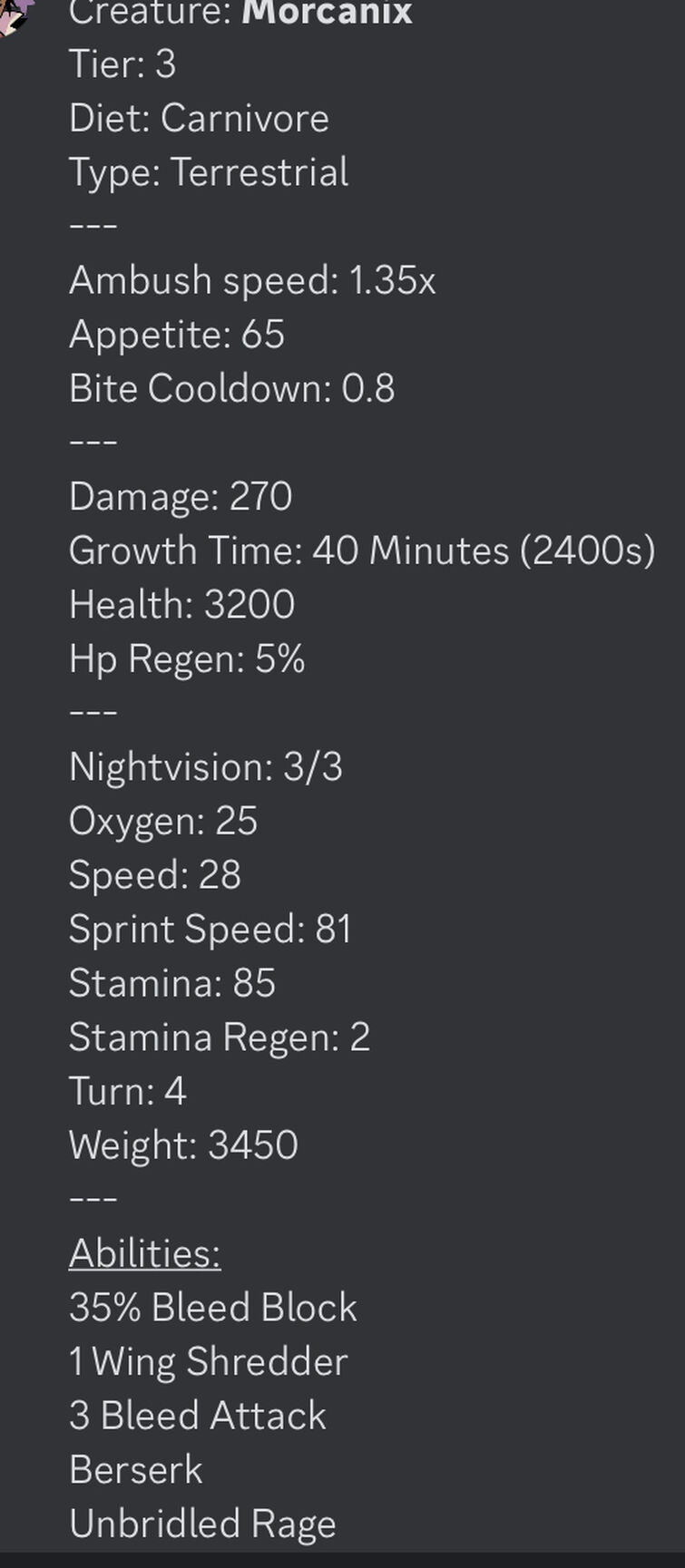Click the 35% Bleed Block ability
This screenshot has width=685, height=1568.
[x=213, y=1307]
